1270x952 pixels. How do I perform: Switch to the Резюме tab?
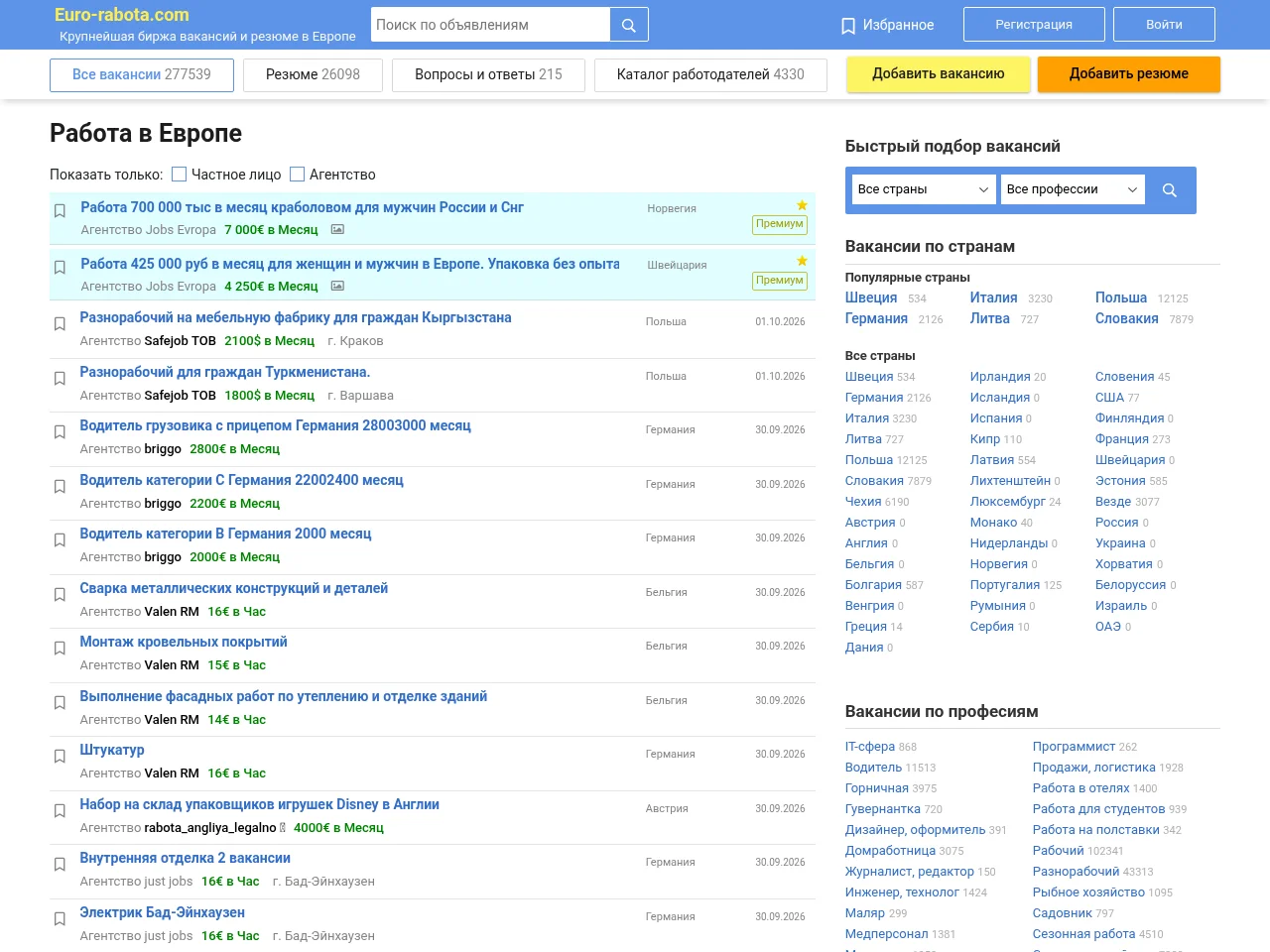coord(313,74)
